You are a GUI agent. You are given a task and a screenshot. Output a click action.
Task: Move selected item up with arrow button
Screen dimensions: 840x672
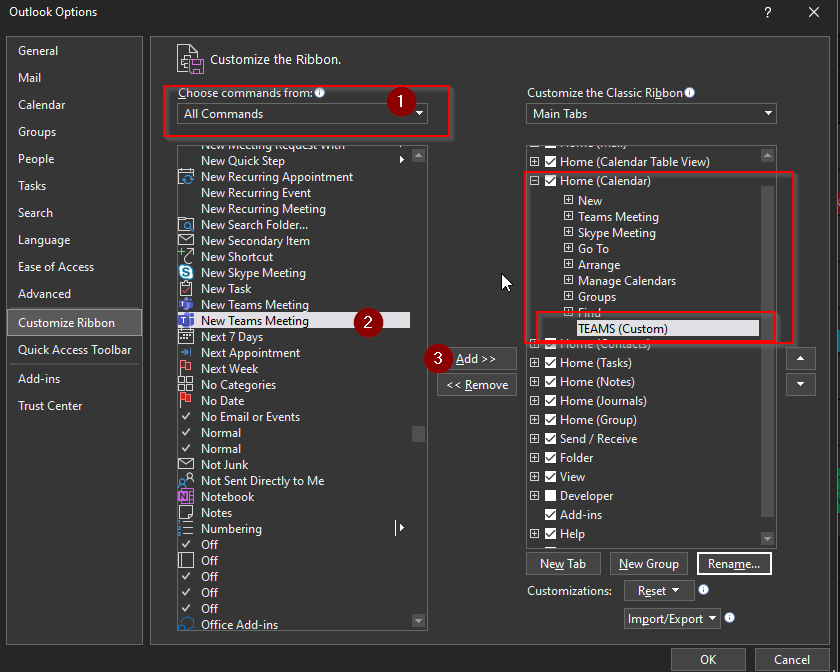click(x=801, y=359)
